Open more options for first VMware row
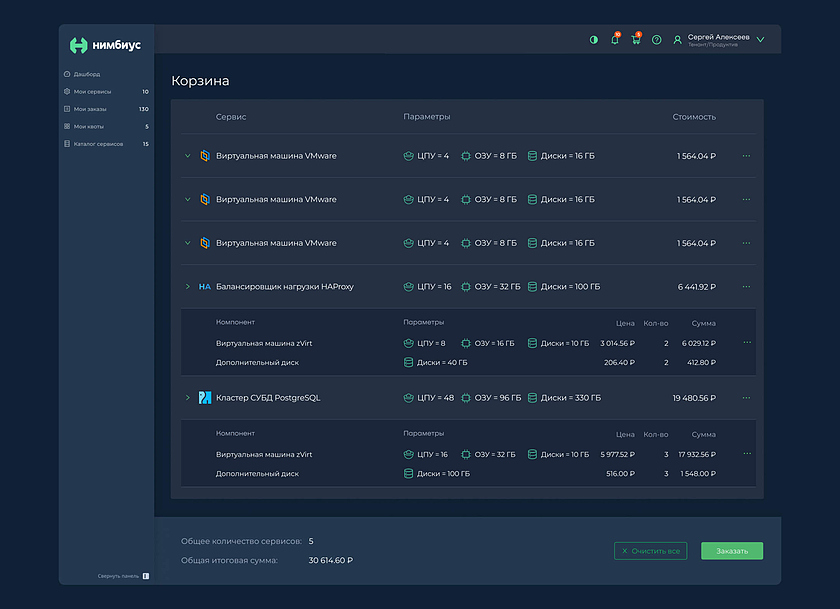840x609 pixels. click(x=746, y=156)
